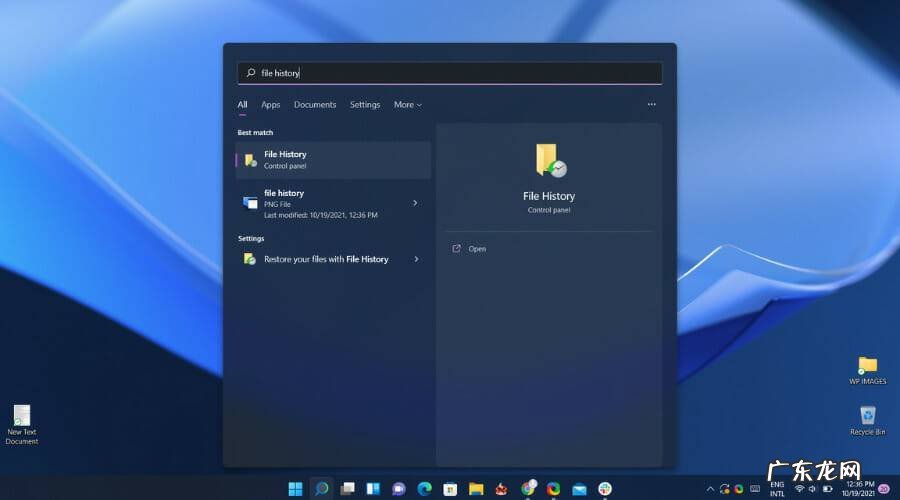The width and height of the screenshot is (900, 500).
Task: Click the File History title in preview pane
Action: tap(549, 196)
